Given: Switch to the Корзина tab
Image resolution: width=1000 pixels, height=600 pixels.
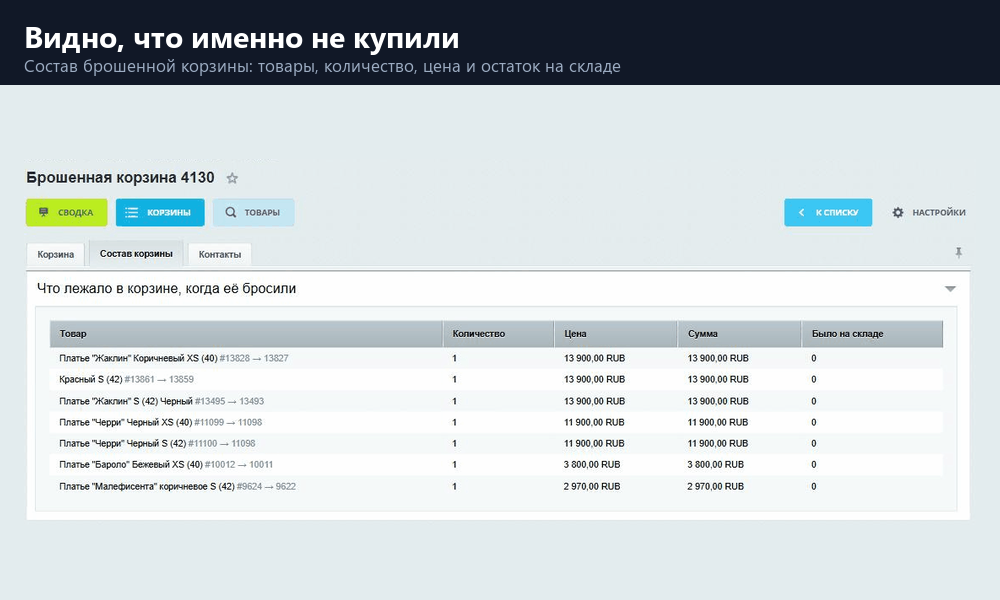Looking at the screenshot, I should click(55, 254).
